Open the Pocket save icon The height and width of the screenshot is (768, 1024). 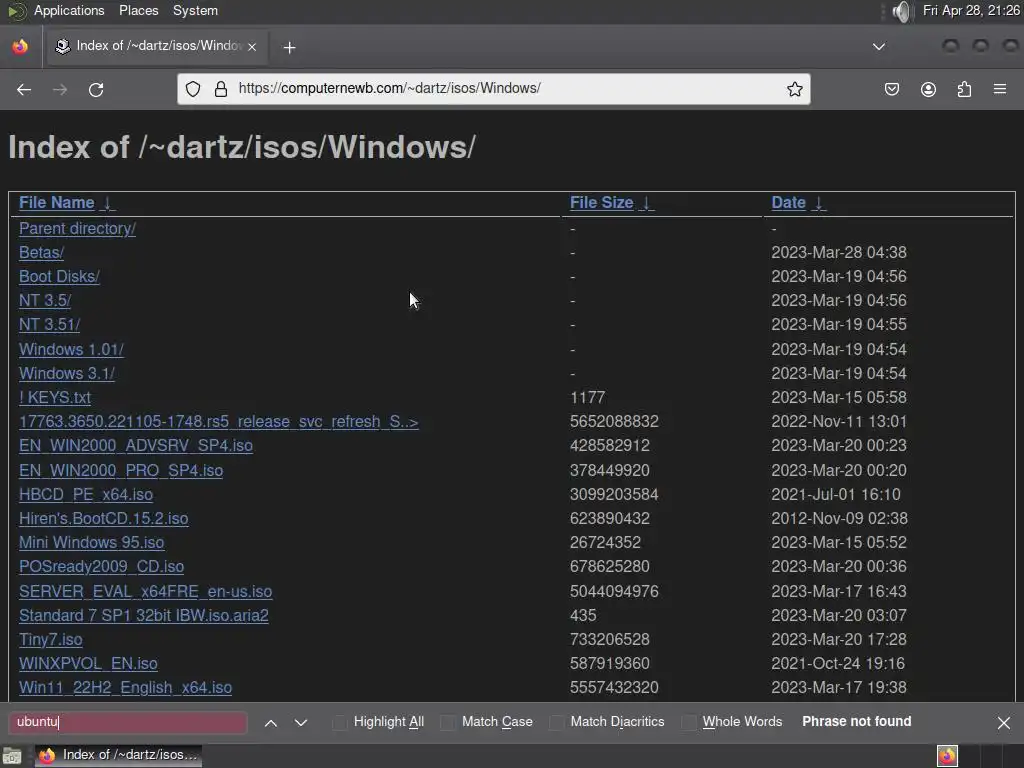coord(891,89)
